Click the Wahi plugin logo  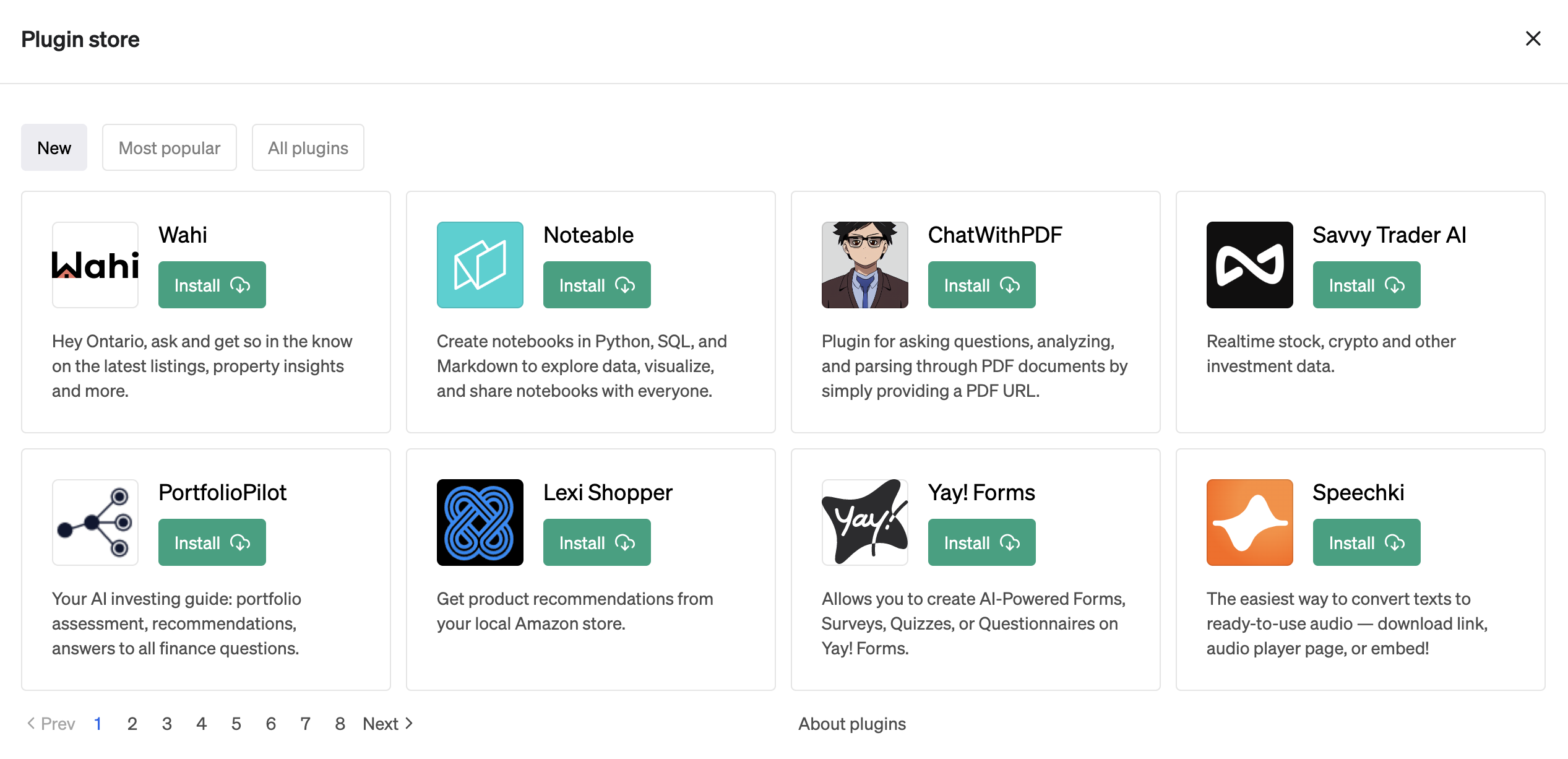point(95,265)
